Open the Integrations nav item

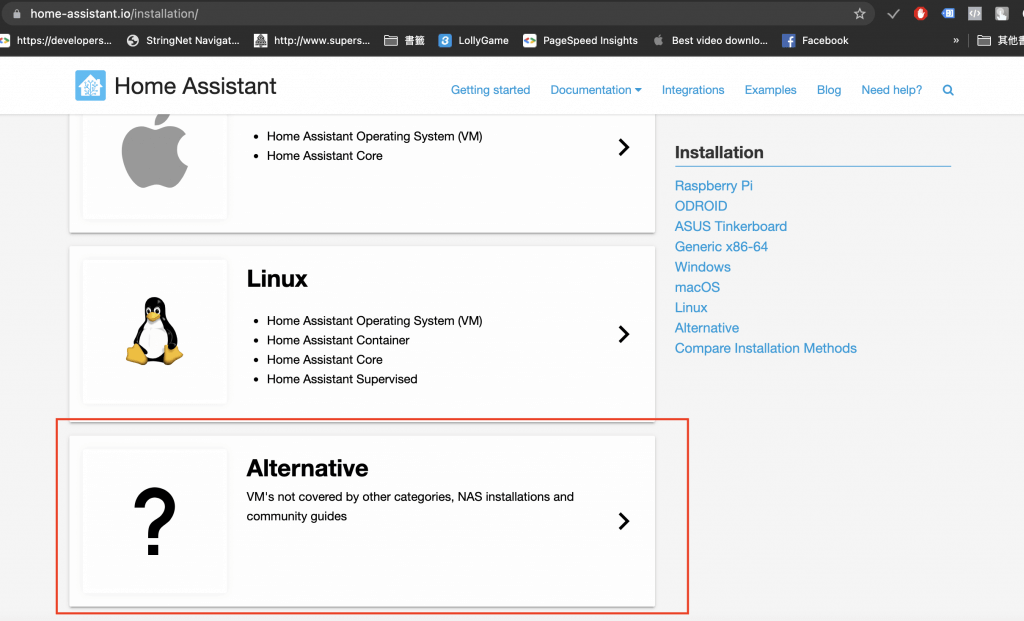coord(693,90)
